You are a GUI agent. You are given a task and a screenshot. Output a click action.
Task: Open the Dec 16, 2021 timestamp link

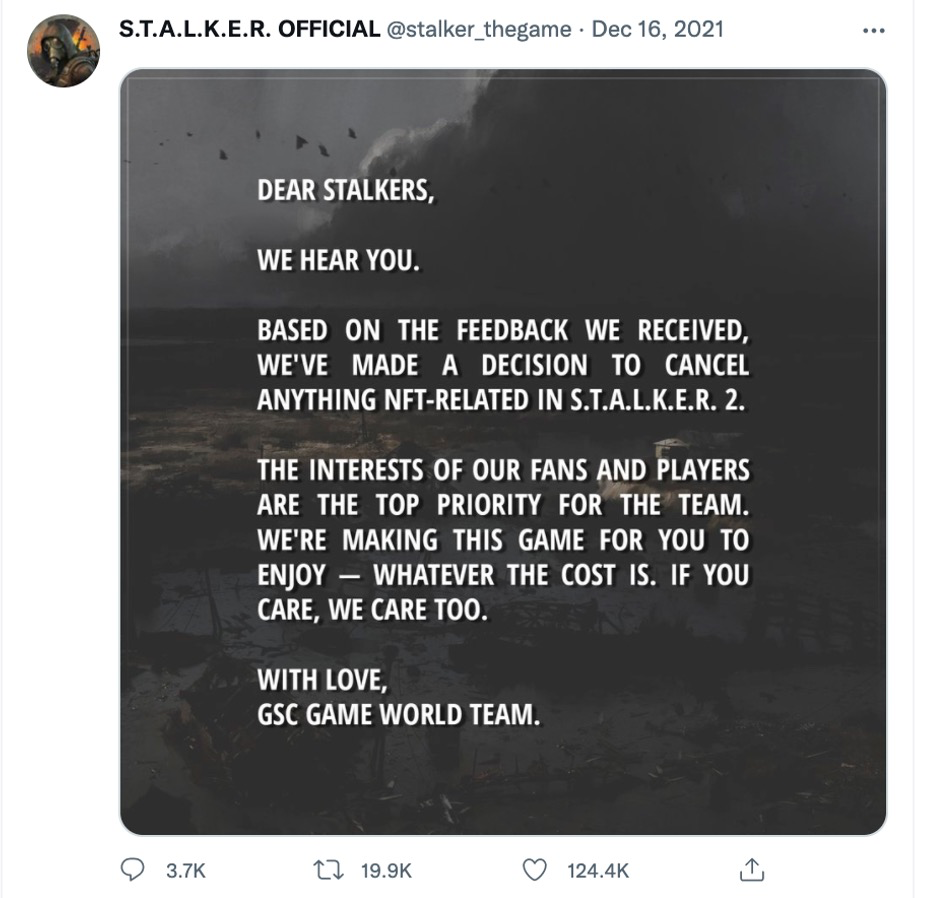click(x=659, y=29)
